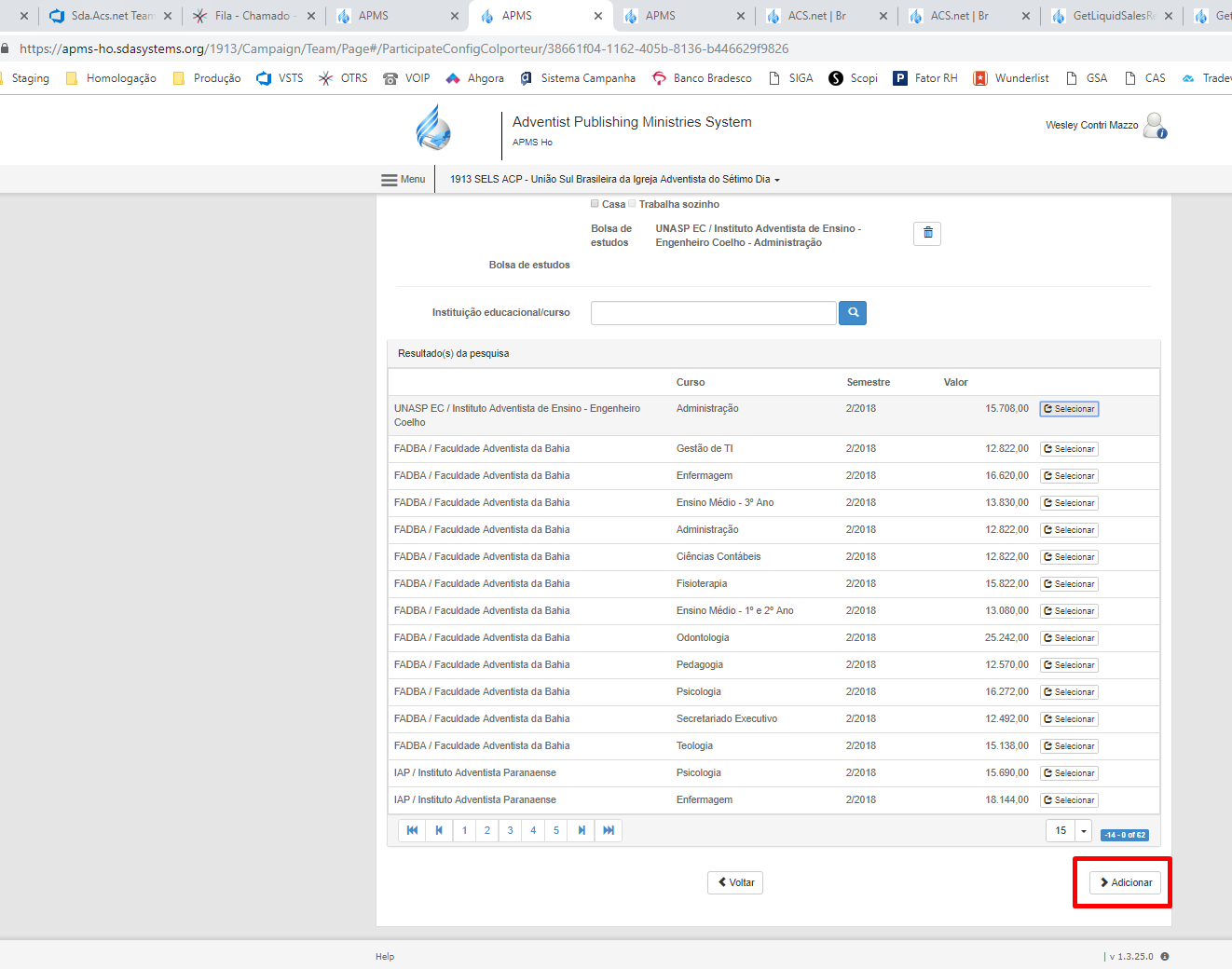Click the version info icon in footer
The width and height of the screenshot is (1232, 969).
tap(1165, 957)
